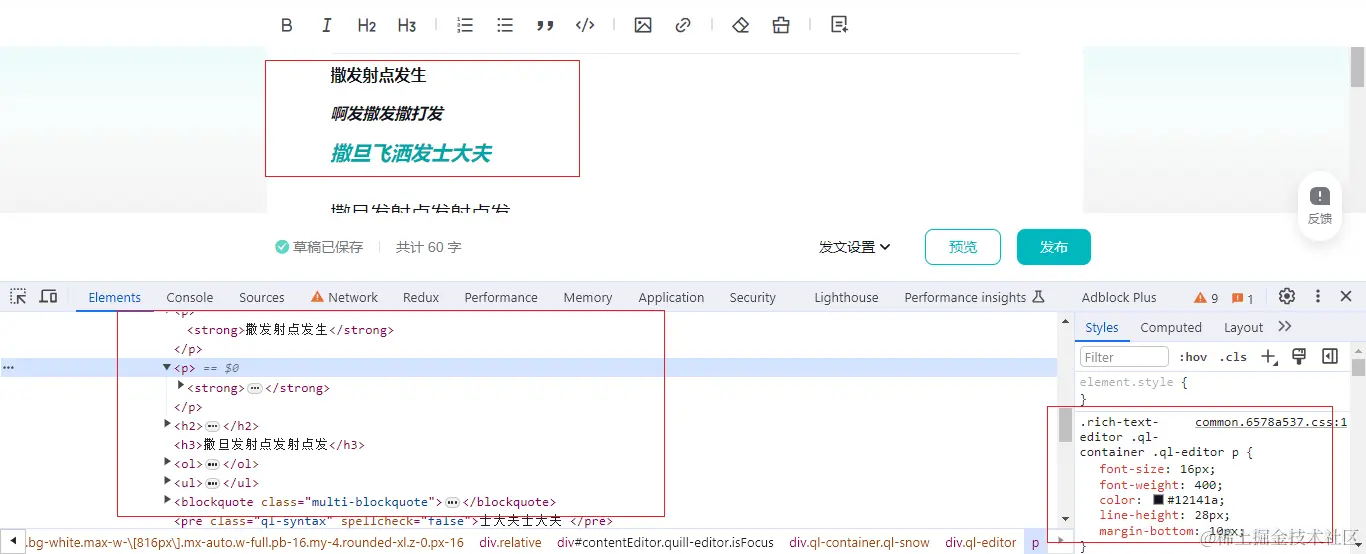Show the 9 warnings indicator
Screen dimensions: 1366x554
click(x=1205, y=298)
